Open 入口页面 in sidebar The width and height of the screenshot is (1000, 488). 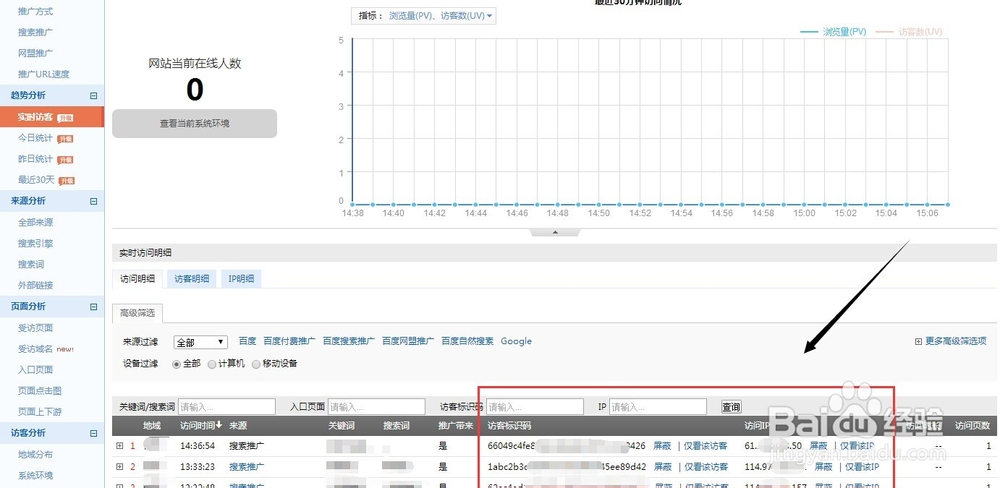35,369
